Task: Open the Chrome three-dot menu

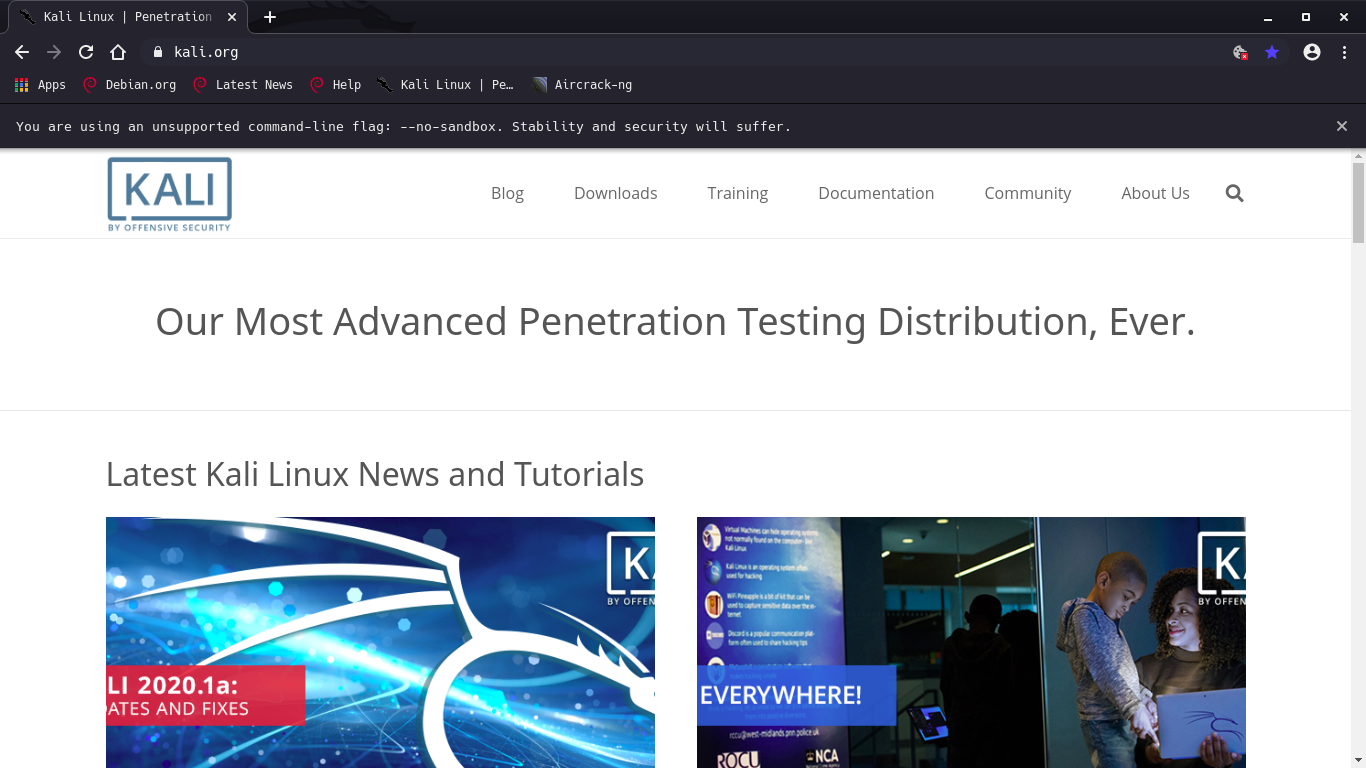Action: [x=1344, y=52]
